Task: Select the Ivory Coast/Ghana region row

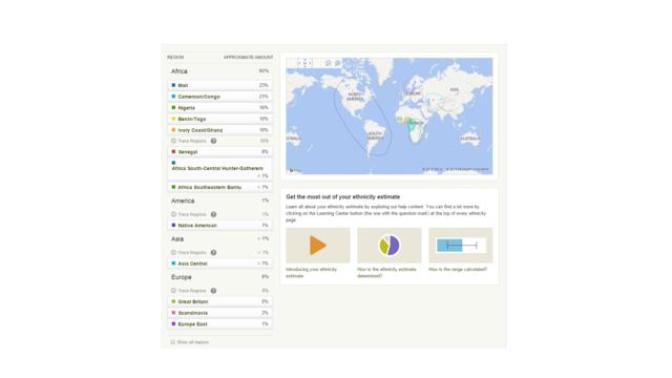Action: tap(220, 130)
